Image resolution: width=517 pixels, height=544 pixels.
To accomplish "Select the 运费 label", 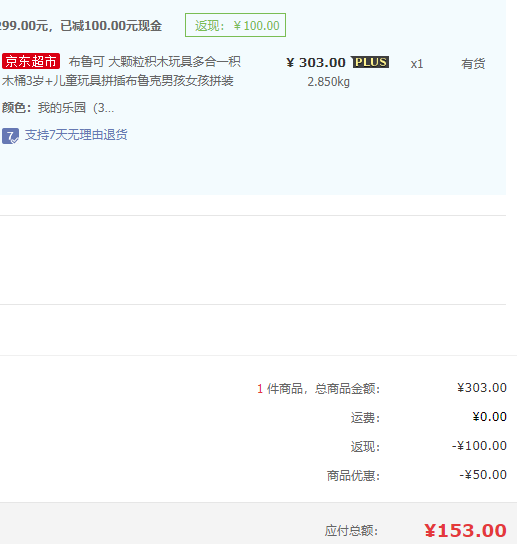I will (365, 417).
